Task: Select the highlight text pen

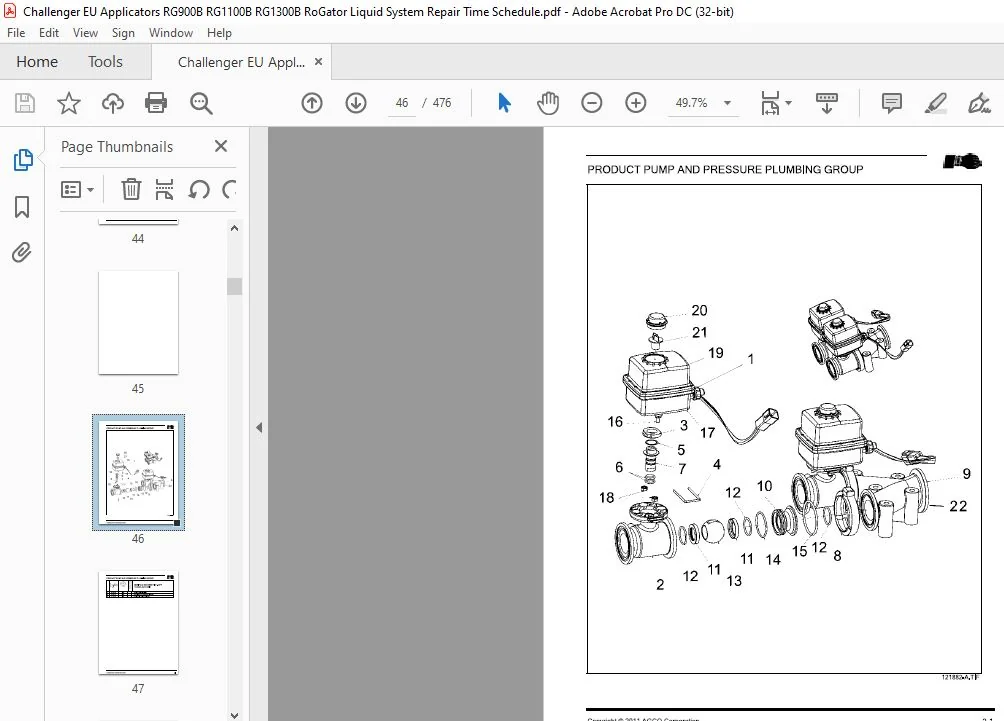Action: (x=935, y=103)
